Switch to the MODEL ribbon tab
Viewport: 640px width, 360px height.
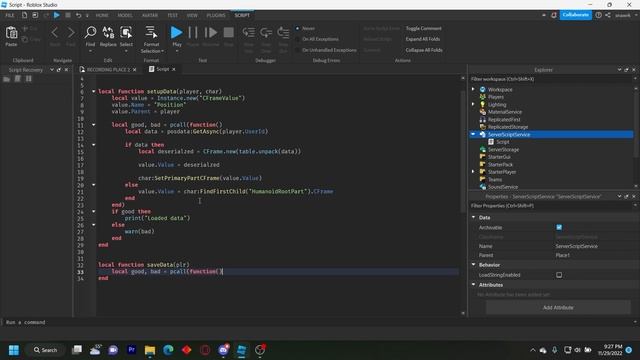coord(125,15)
